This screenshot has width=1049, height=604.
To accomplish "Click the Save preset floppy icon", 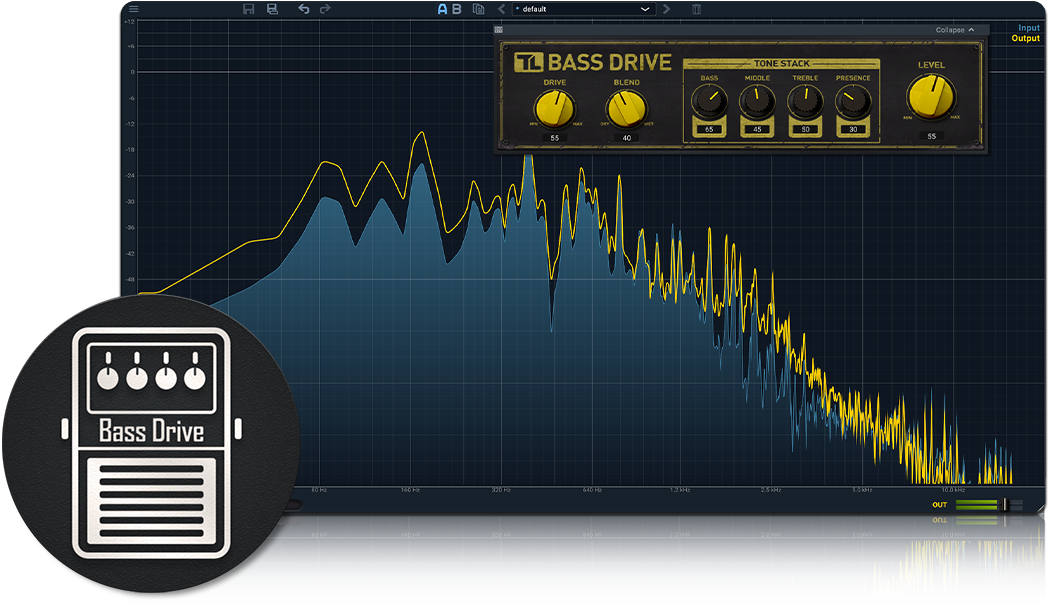I will tap(249, 9).
